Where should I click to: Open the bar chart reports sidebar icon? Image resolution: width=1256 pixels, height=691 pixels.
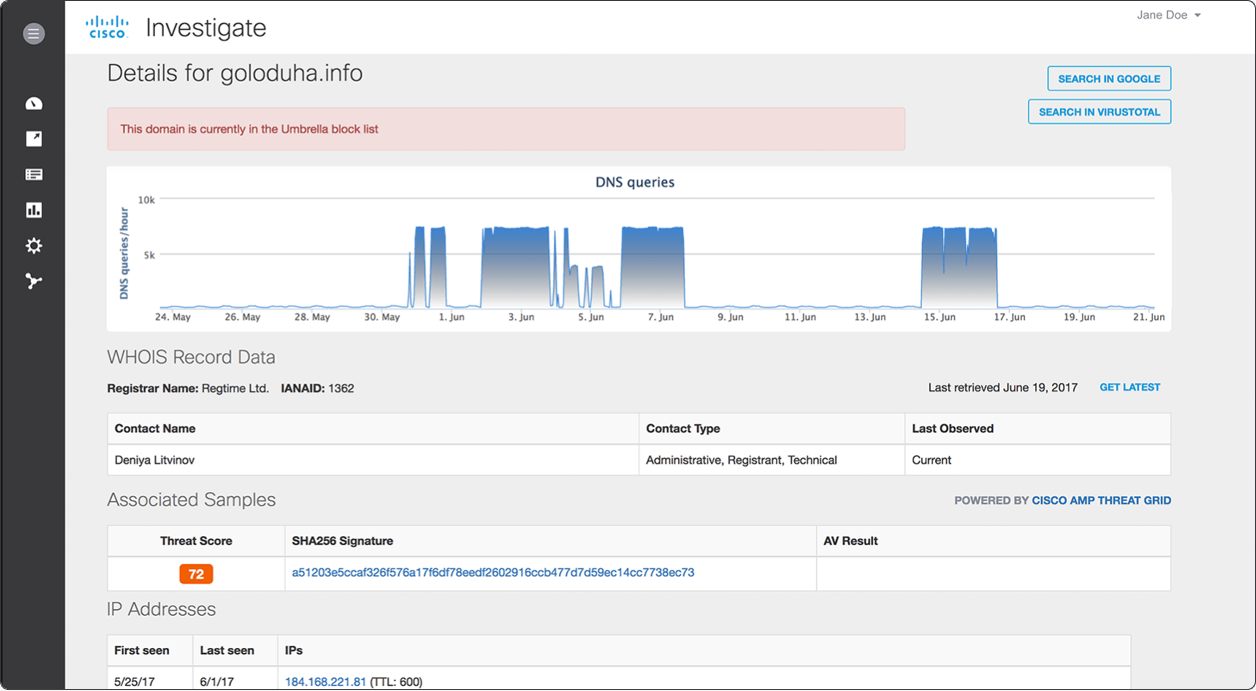[34, 210]
